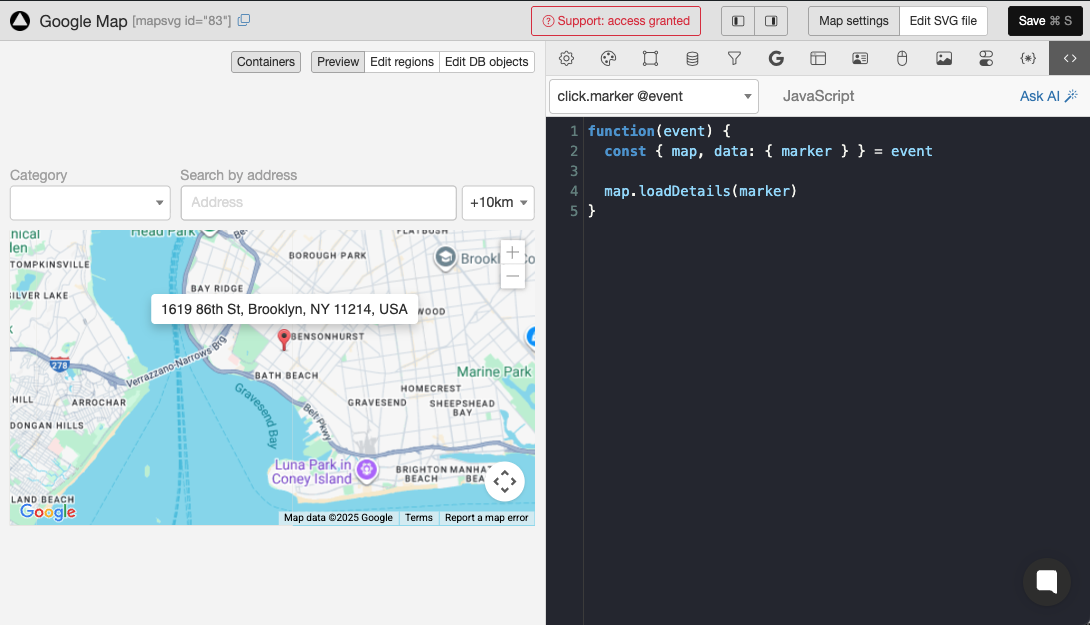
Task: Open the filter funnel settings tab
Action: 734,59
